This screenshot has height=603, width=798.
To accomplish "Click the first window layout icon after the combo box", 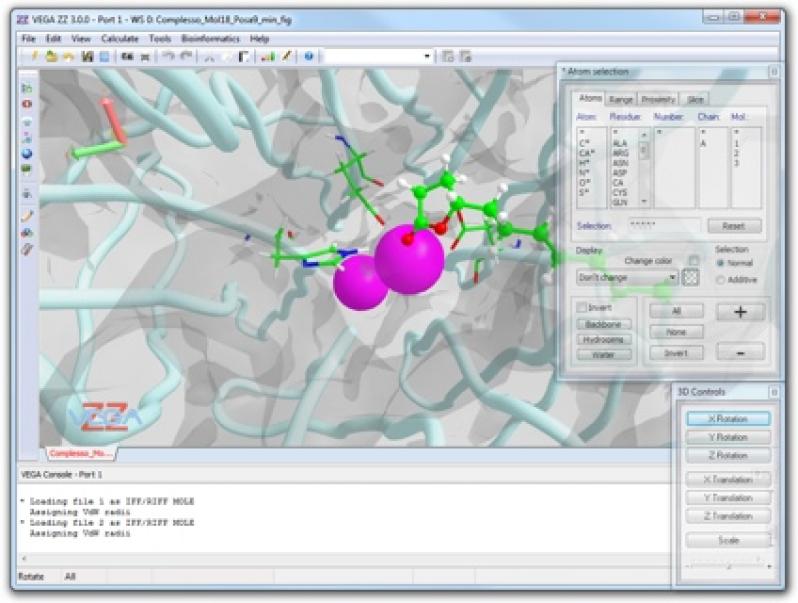I will click(448, 56).
